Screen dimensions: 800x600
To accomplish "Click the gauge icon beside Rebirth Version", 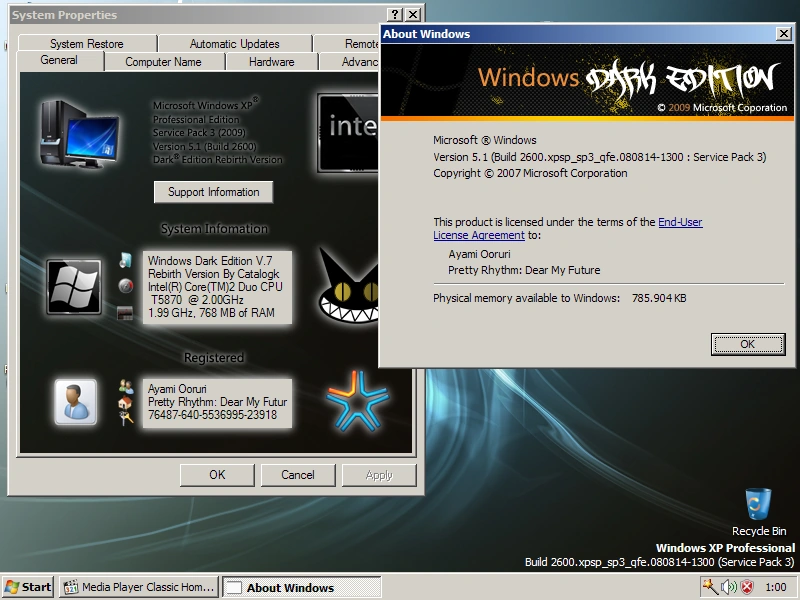I will pos(126,286).
